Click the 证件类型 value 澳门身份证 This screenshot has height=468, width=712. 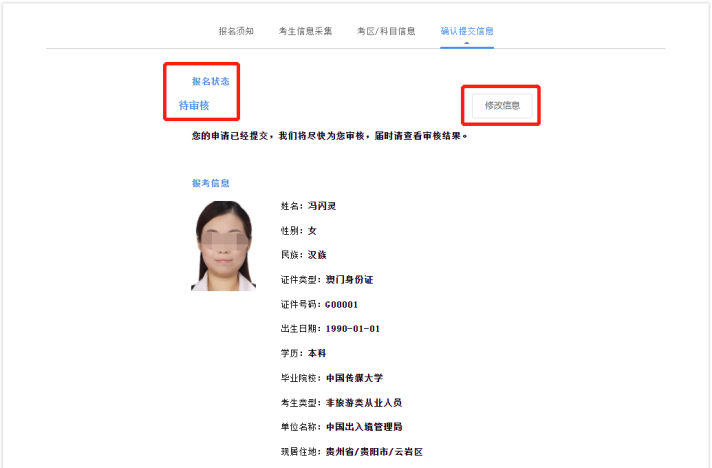pos(349,280)
